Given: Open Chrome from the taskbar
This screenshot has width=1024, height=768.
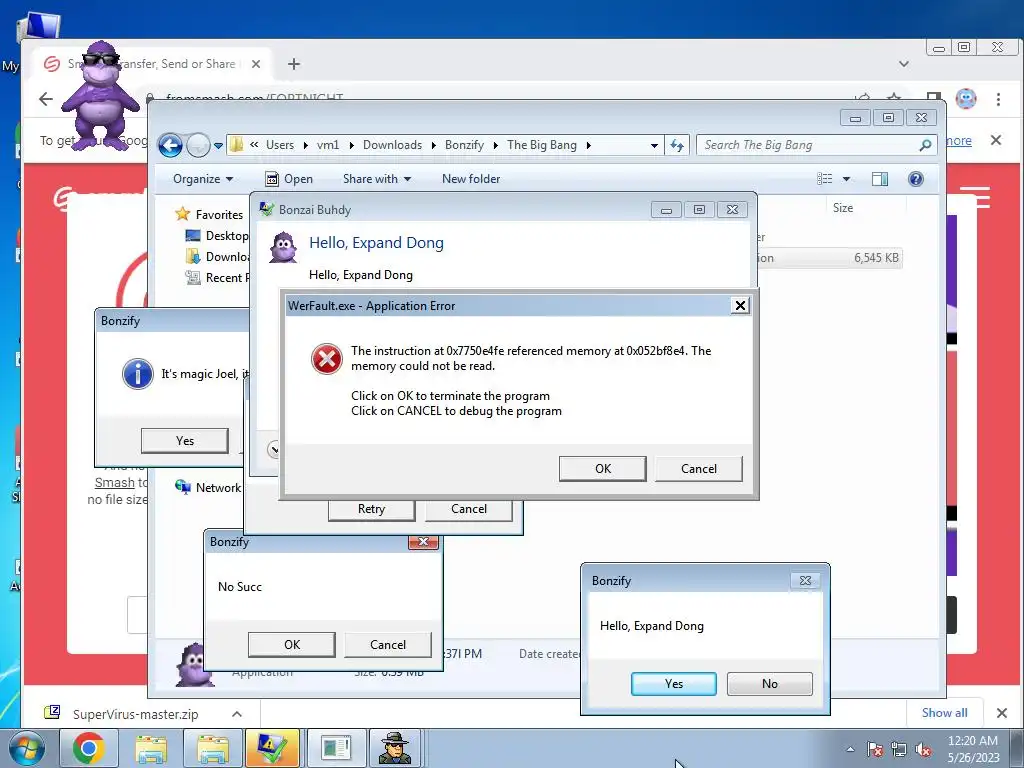Looking at the screenshot, I should (89, 748).
